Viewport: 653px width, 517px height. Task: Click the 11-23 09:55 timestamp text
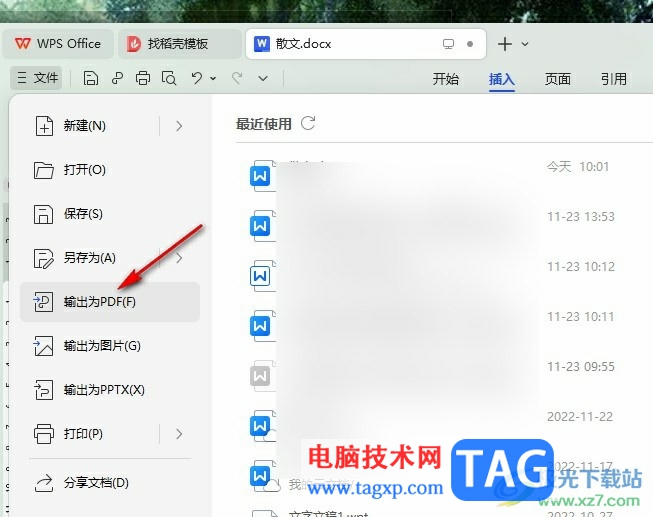click(581, 367)
